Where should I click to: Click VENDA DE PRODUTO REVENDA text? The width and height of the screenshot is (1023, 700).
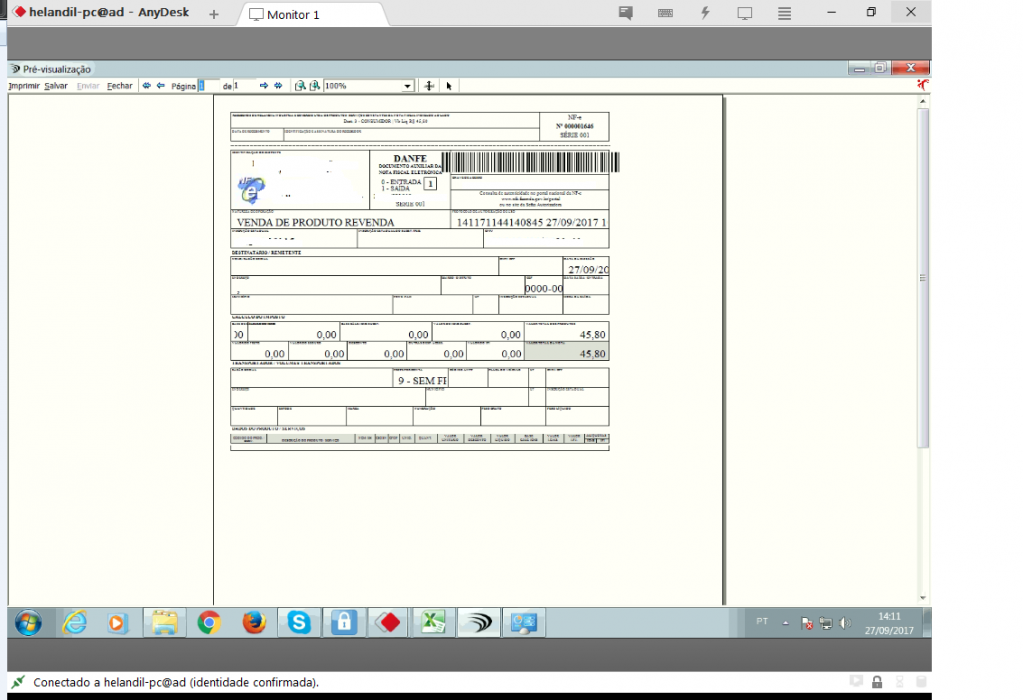coord(315,222)
